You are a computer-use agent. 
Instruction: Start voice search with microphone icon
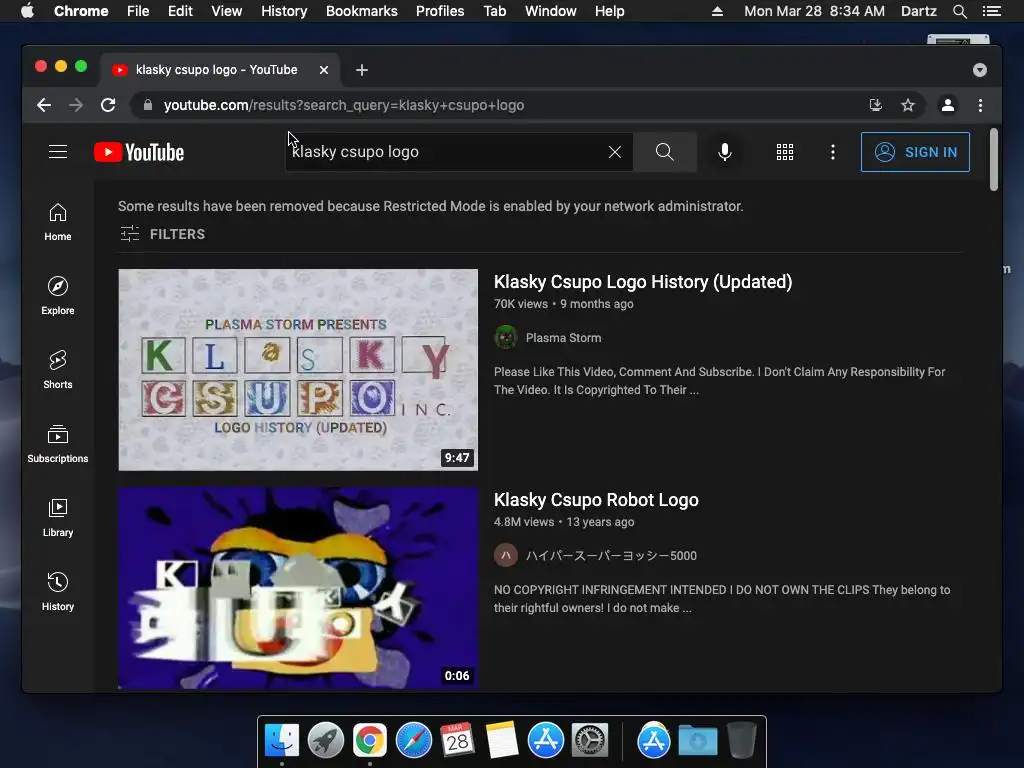(x=724, y=152)
